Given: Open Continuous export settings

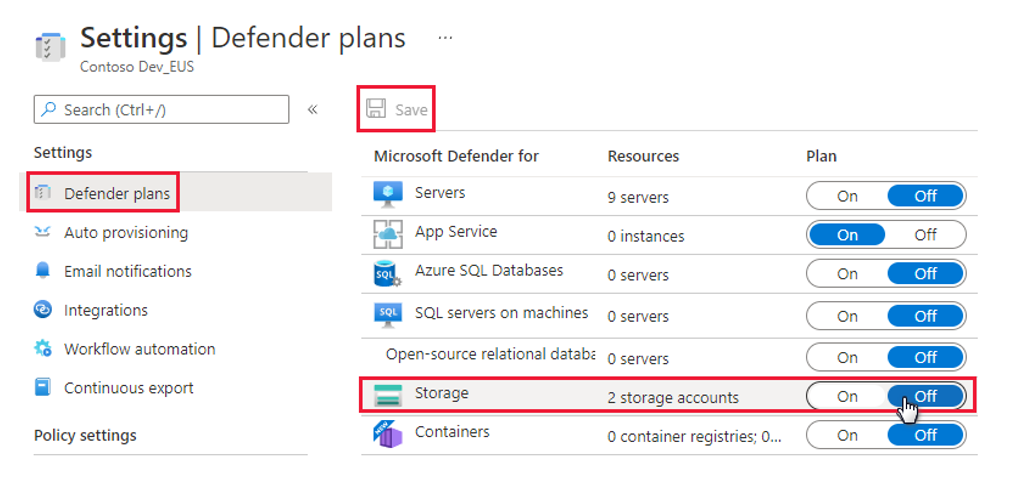Looking at the screenshot, I should [x=129, y=388].
